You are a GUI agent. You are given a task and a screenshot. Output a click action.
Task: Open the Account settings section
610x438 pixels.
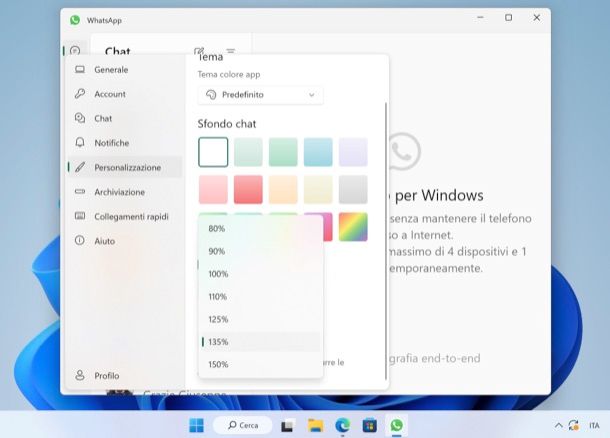125,94
